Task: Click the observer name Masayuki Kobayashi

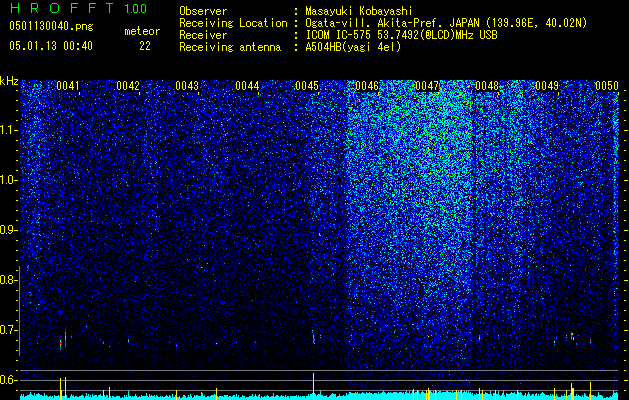Action: 359,11
